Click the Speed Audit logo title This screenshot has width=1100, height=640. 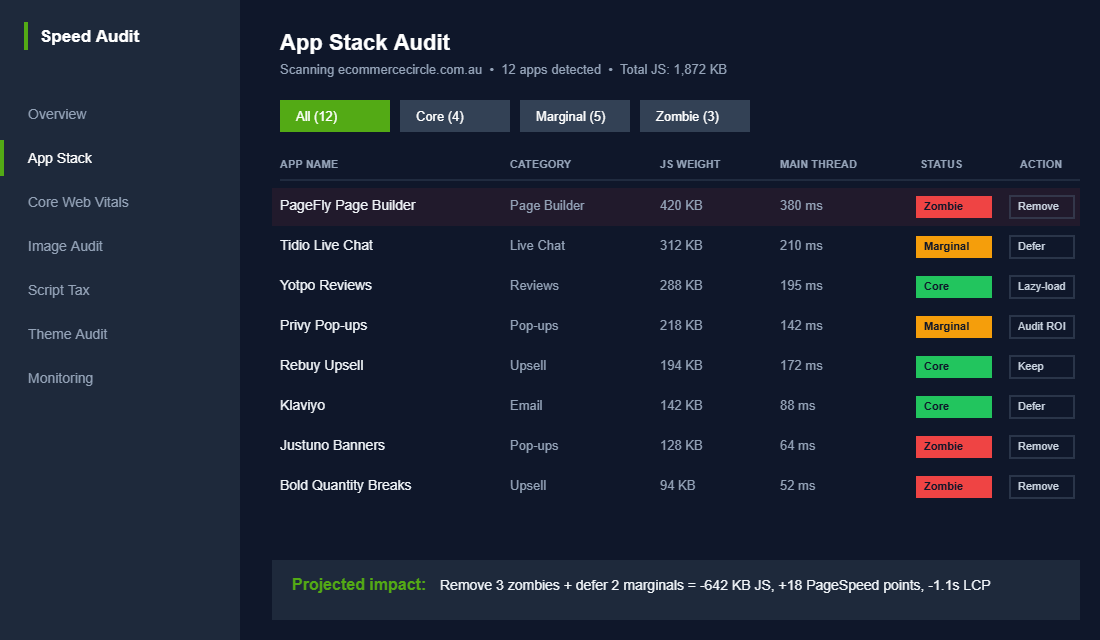pyautogui.click(x=90, y=36)
